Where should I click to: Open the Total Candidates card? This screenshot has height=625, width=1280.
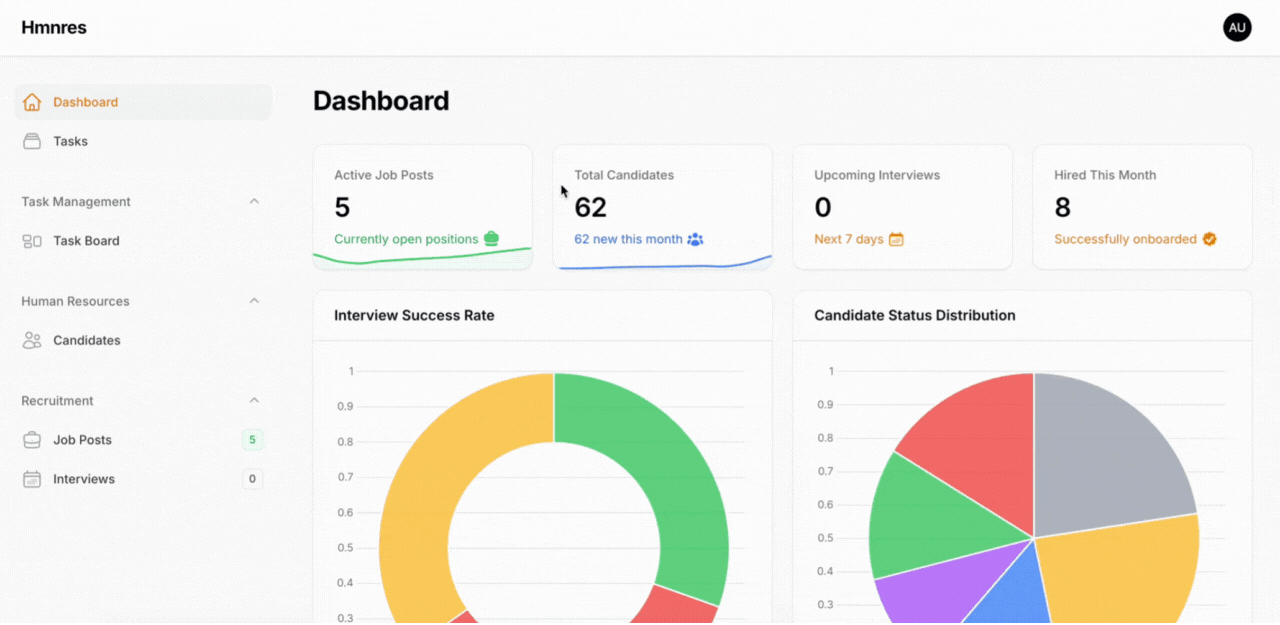(x=662, y=207)
